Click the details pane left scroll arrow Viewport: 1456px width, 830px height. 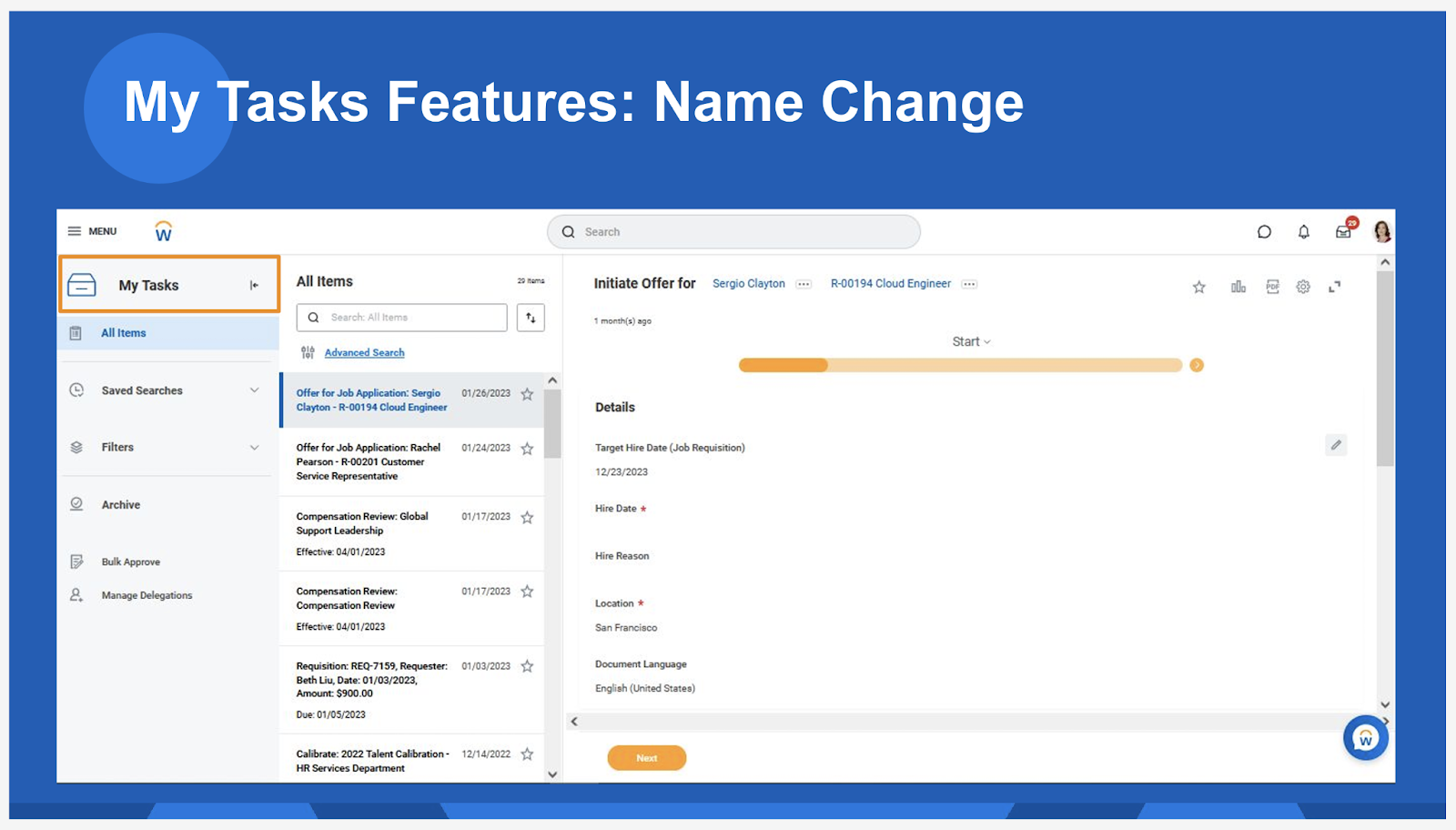click(574, 722)
